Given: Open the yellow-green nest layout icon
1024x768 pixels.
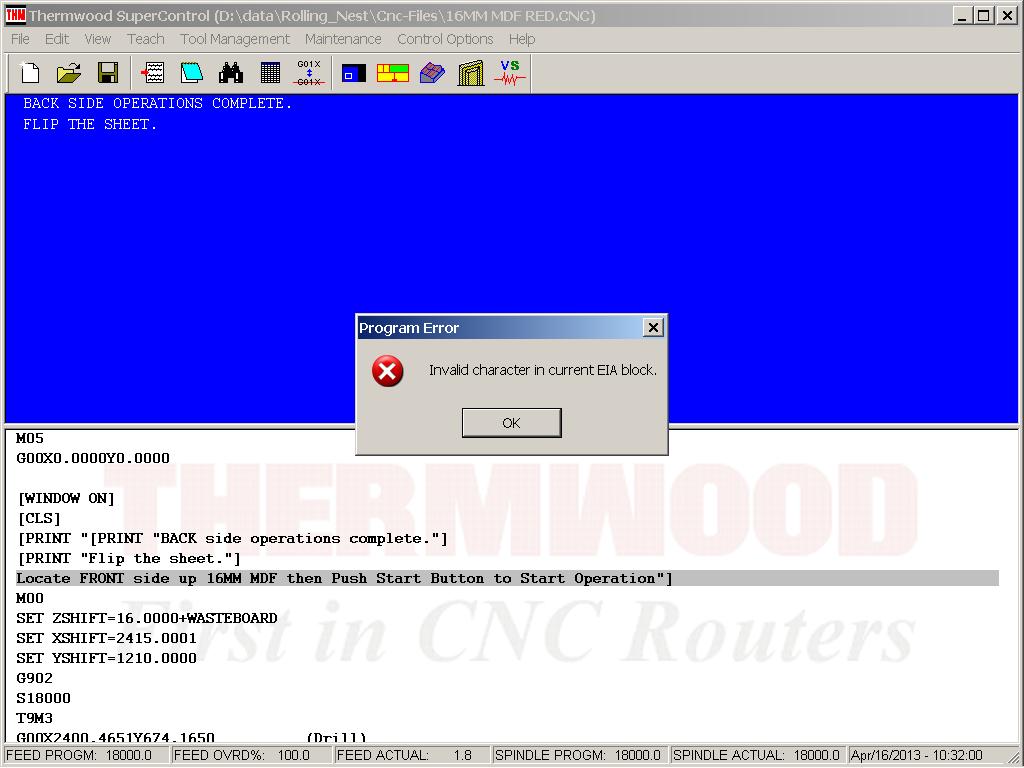Looking at the screenshot, I should click(393, 73).
